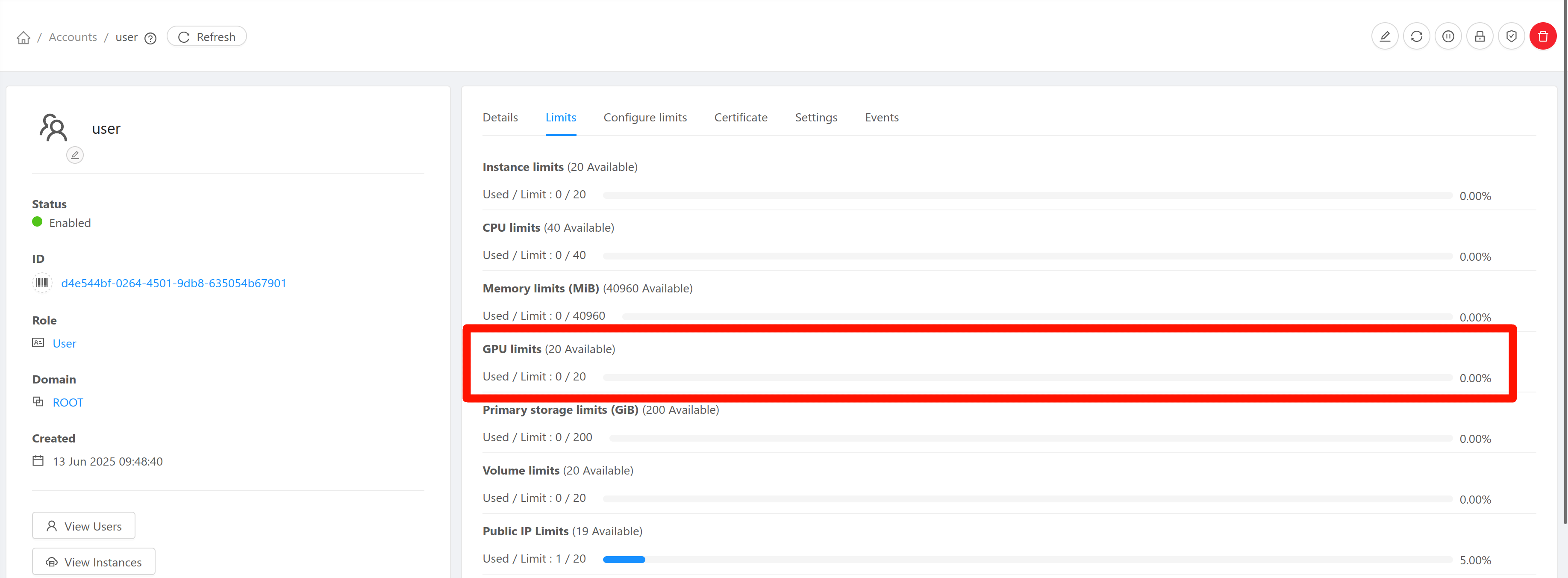Click update resource count icon in header
This screenshot has width=1568, height=578.
click(x=1416, y=36)
